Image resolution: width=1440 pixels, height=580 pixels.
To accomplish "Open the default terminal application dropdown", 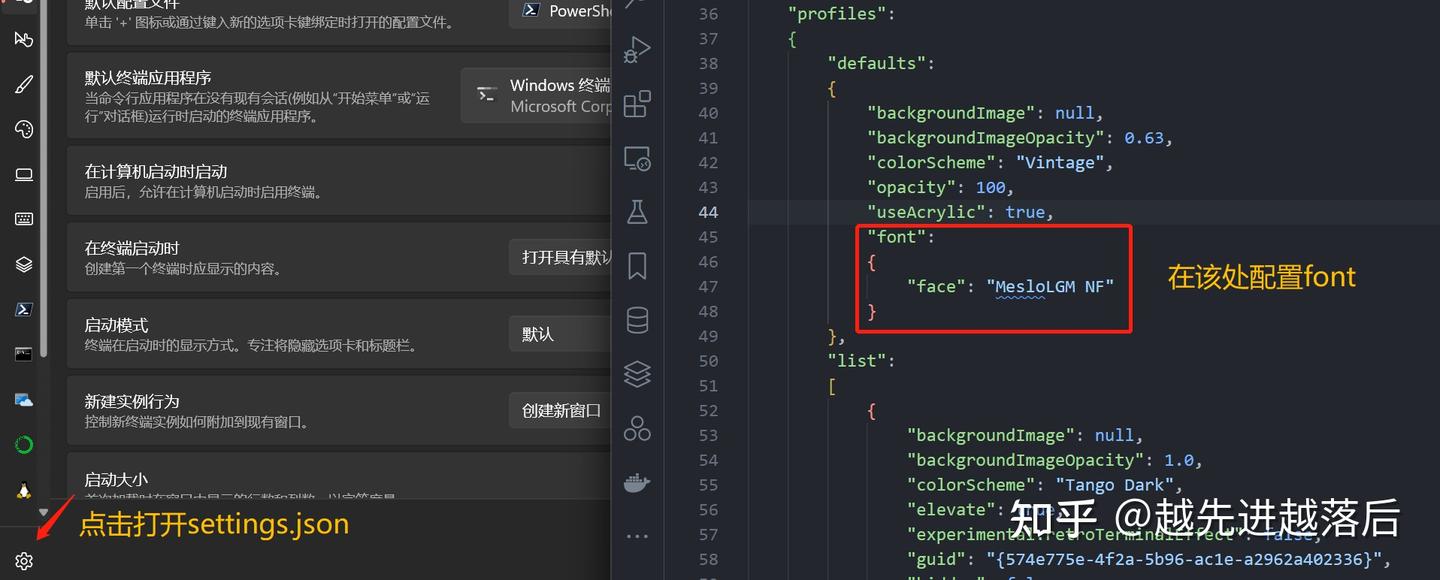I will (536, 95).
